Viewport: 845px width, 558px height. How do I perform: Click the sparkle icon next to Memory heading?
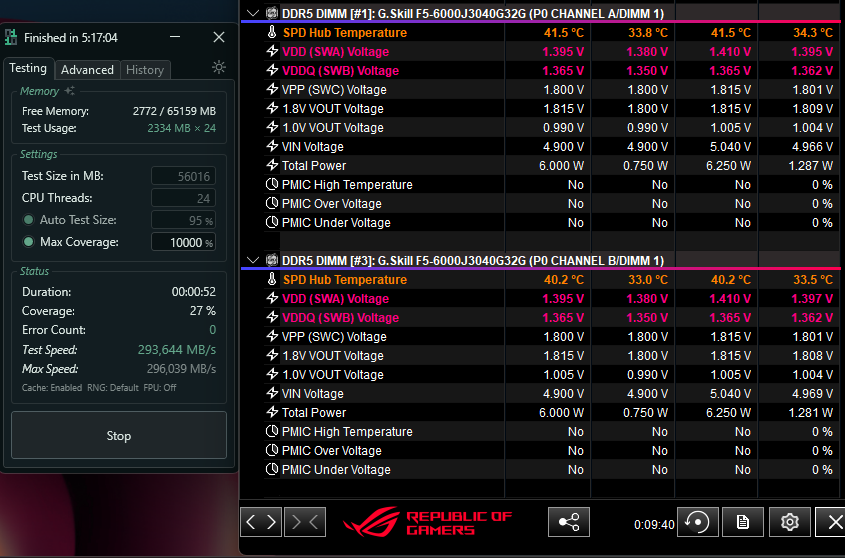click(70, 91)
